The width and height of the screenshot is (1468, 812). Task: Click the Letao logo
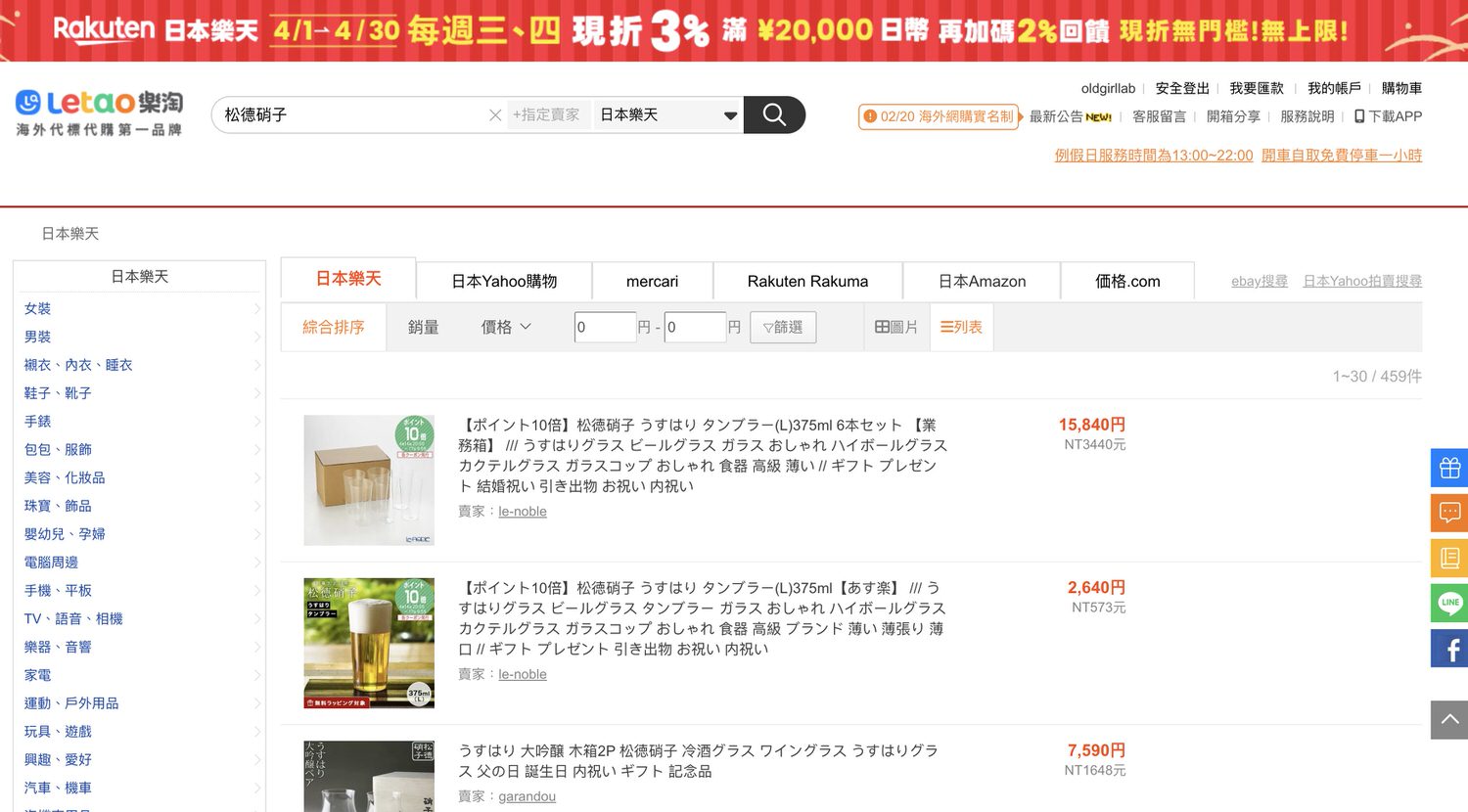pyautogui.click(x=99, y=113)
